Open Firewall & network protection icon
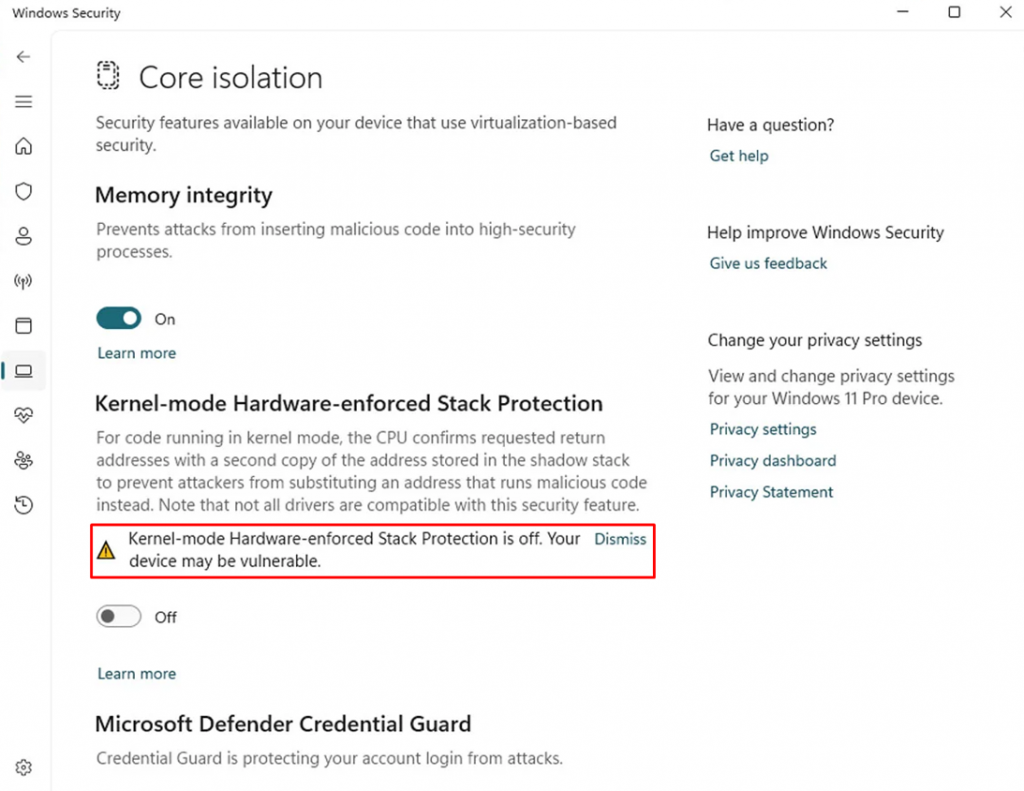The width and height of the screenshot is (1024, 791). pyautogui.click(x=24, y=281)
